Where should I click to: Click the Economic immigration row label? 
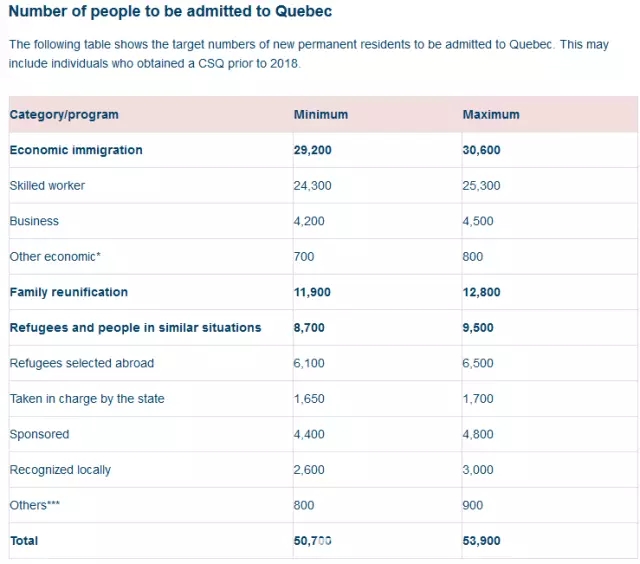click(76, 150)
